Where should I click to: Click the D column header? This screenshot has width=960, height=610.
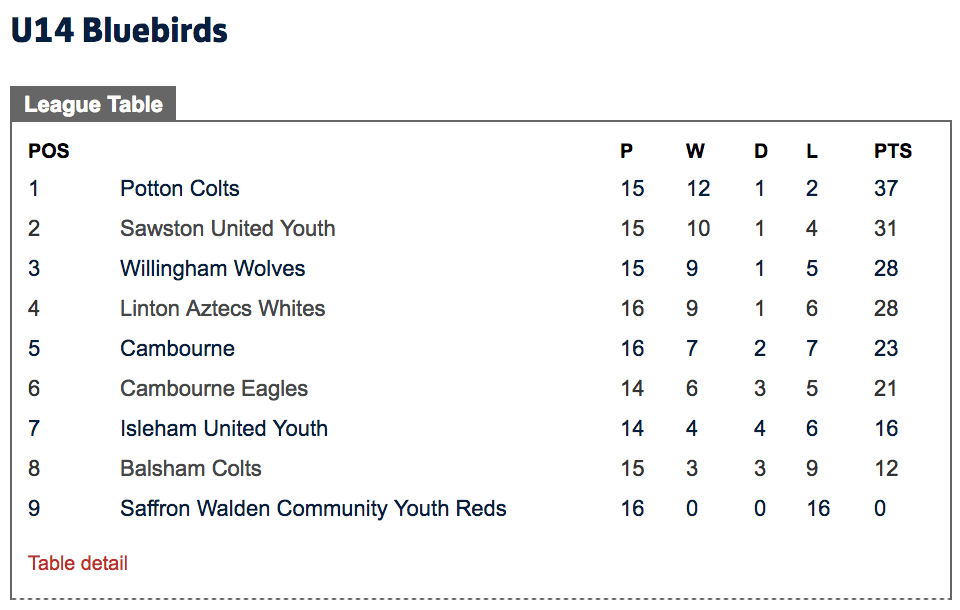coord(761,151)
